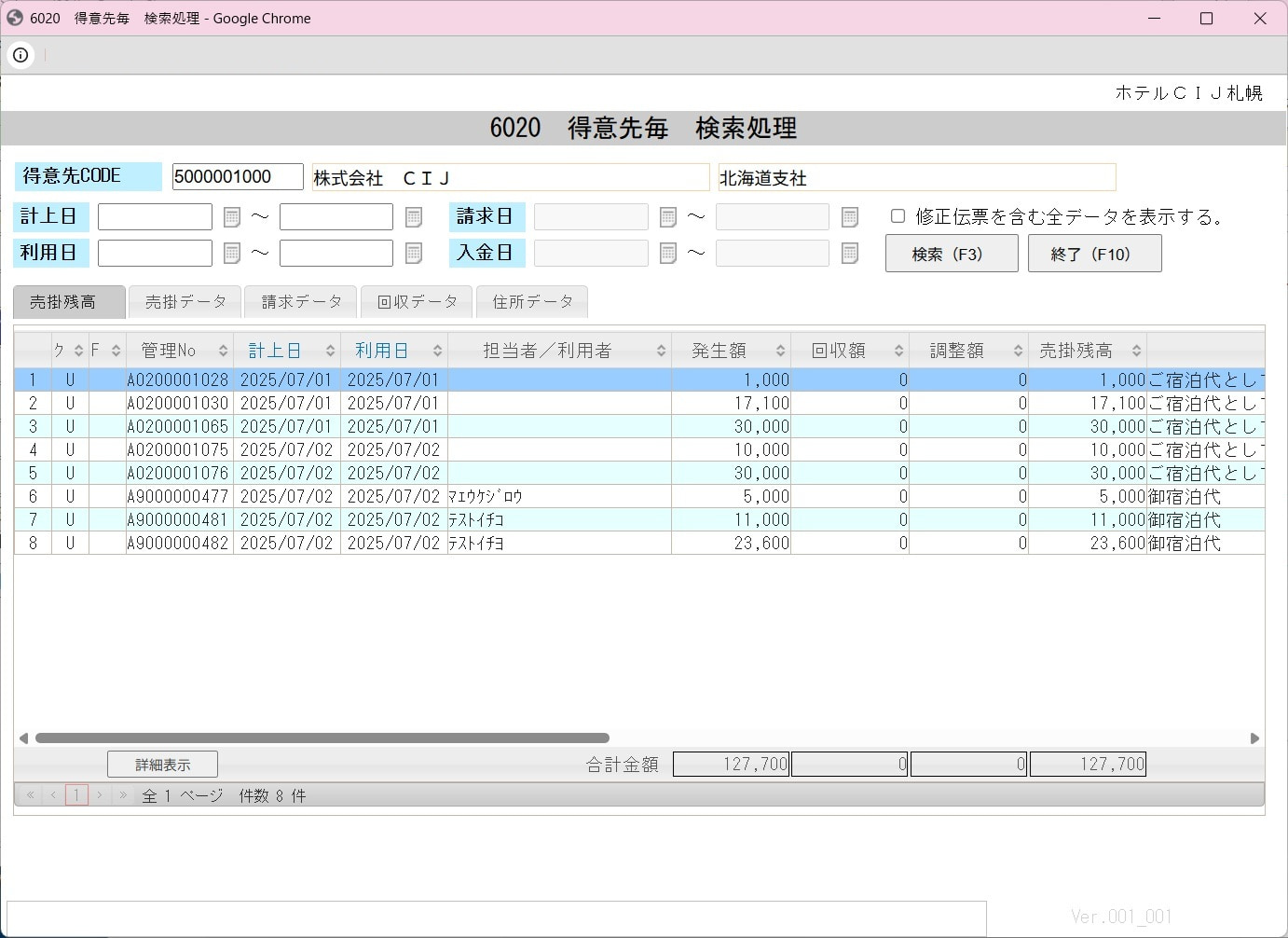Click horizontal scrollbar thumb under table
The width and height of the screenshot is (1288, 938).
click(x=322, y=738)
